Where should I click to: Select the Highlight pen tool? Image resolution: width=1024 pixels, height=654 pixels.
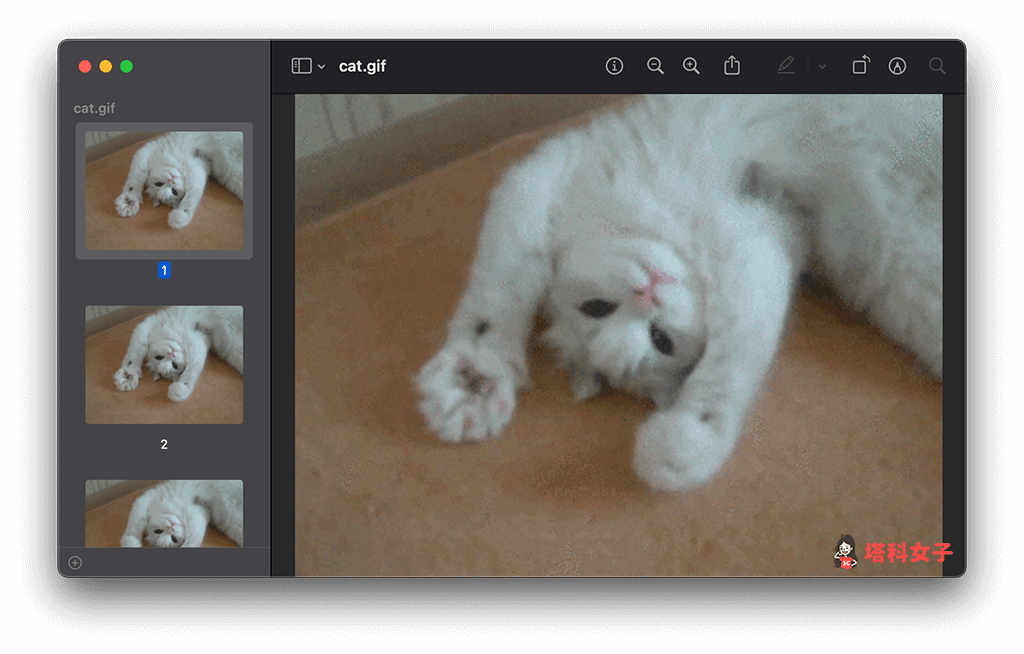tap(786, 66)
